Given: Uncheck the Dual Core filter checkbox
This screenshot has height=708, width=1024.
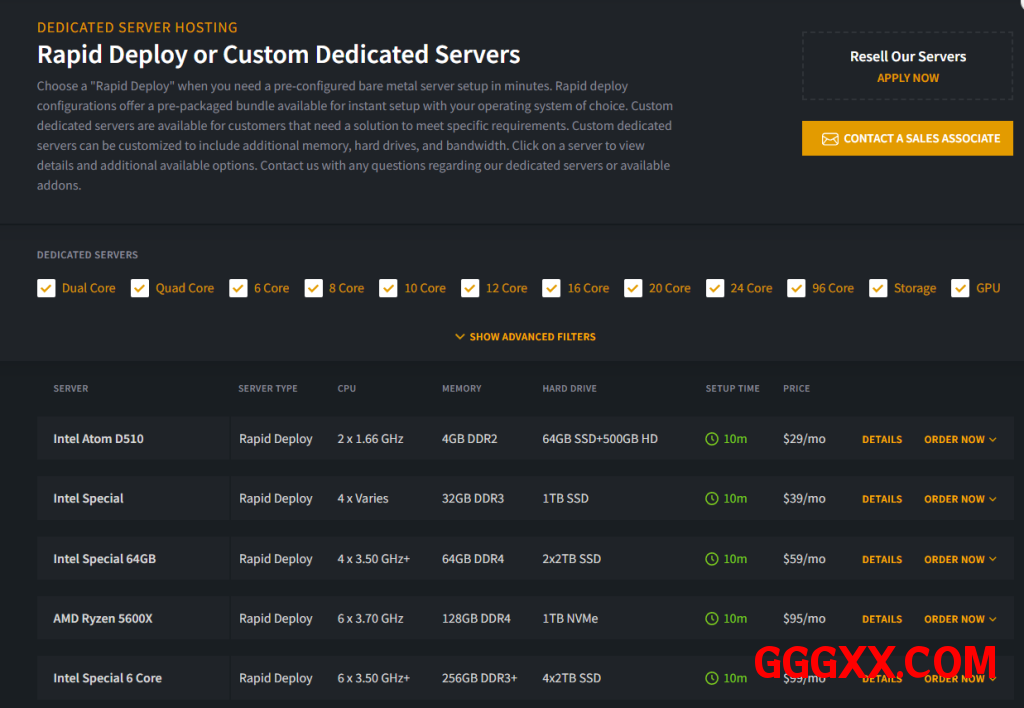Looking at the screenshot, I should (46, 288).
